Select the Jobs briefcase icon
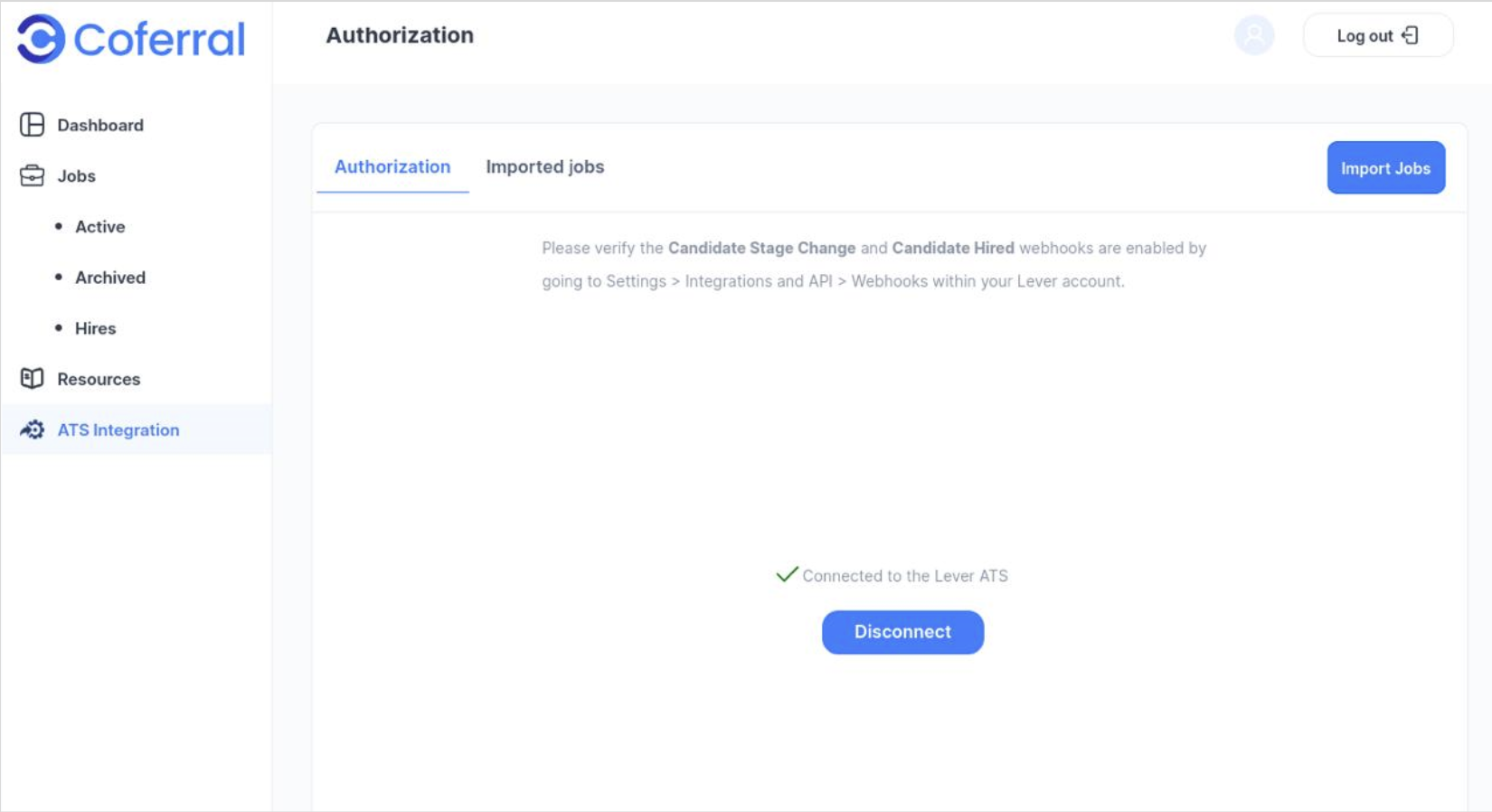This screenshot has height=812, width=1492. 33,175
